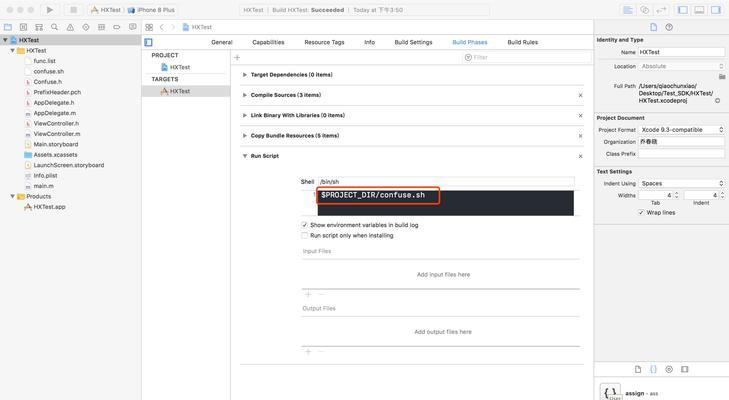Click the Organization text field
This screenshot has width=729, height=400.
click(682, 142)
